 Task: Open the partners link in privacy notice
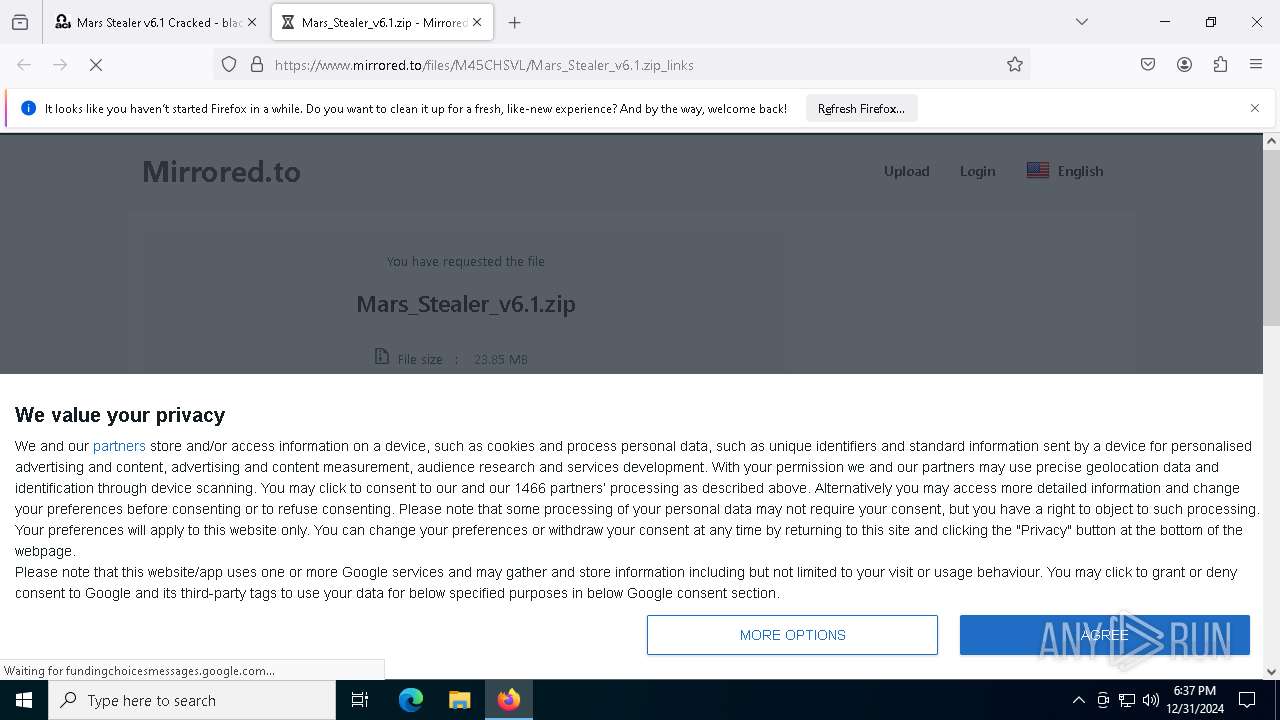coord(119,446)
